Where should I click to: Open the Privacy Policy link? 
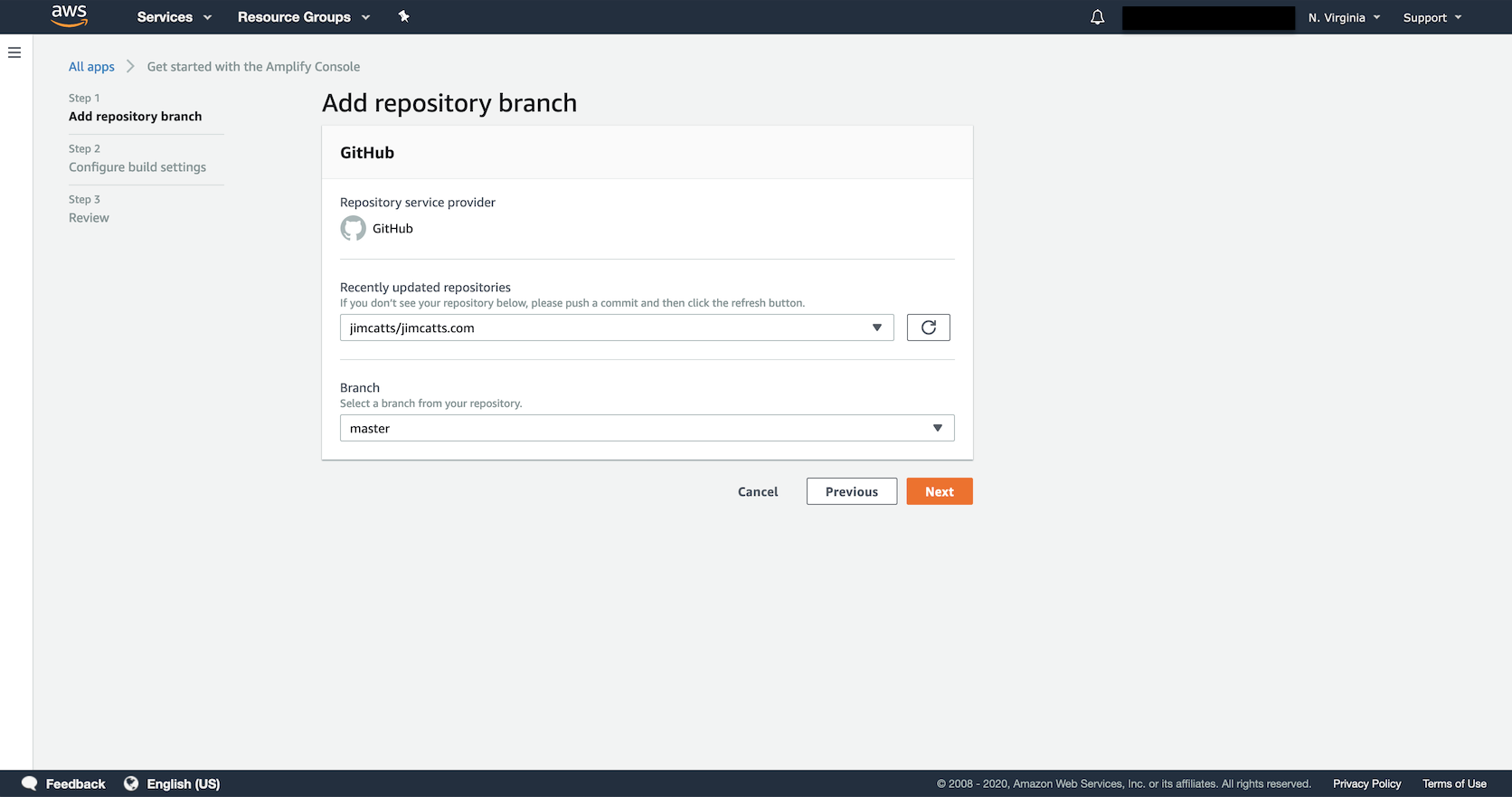point(1366,783)
